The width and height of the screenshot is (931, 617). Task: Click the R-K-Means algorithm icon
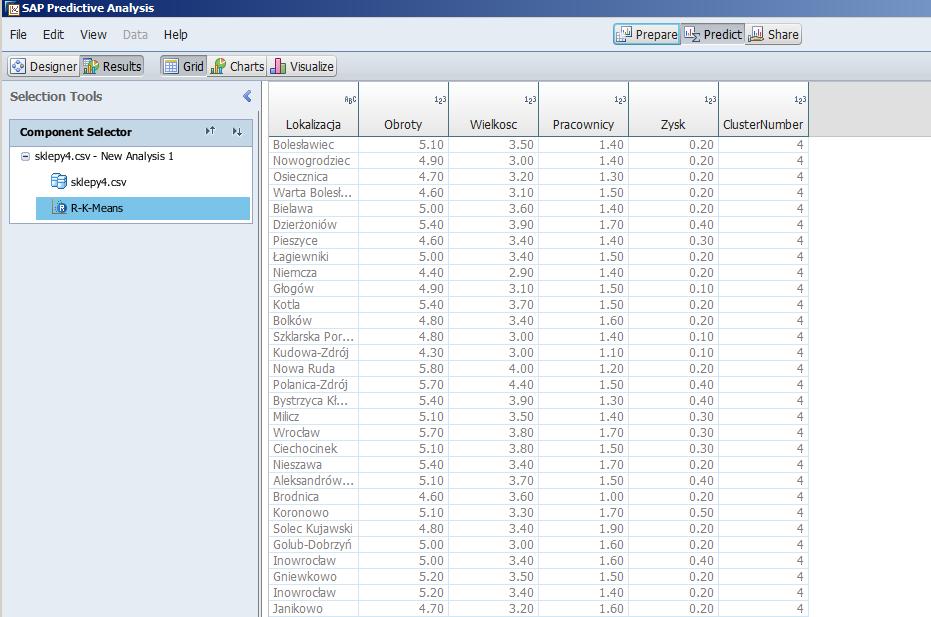click(x=59, y=208)
